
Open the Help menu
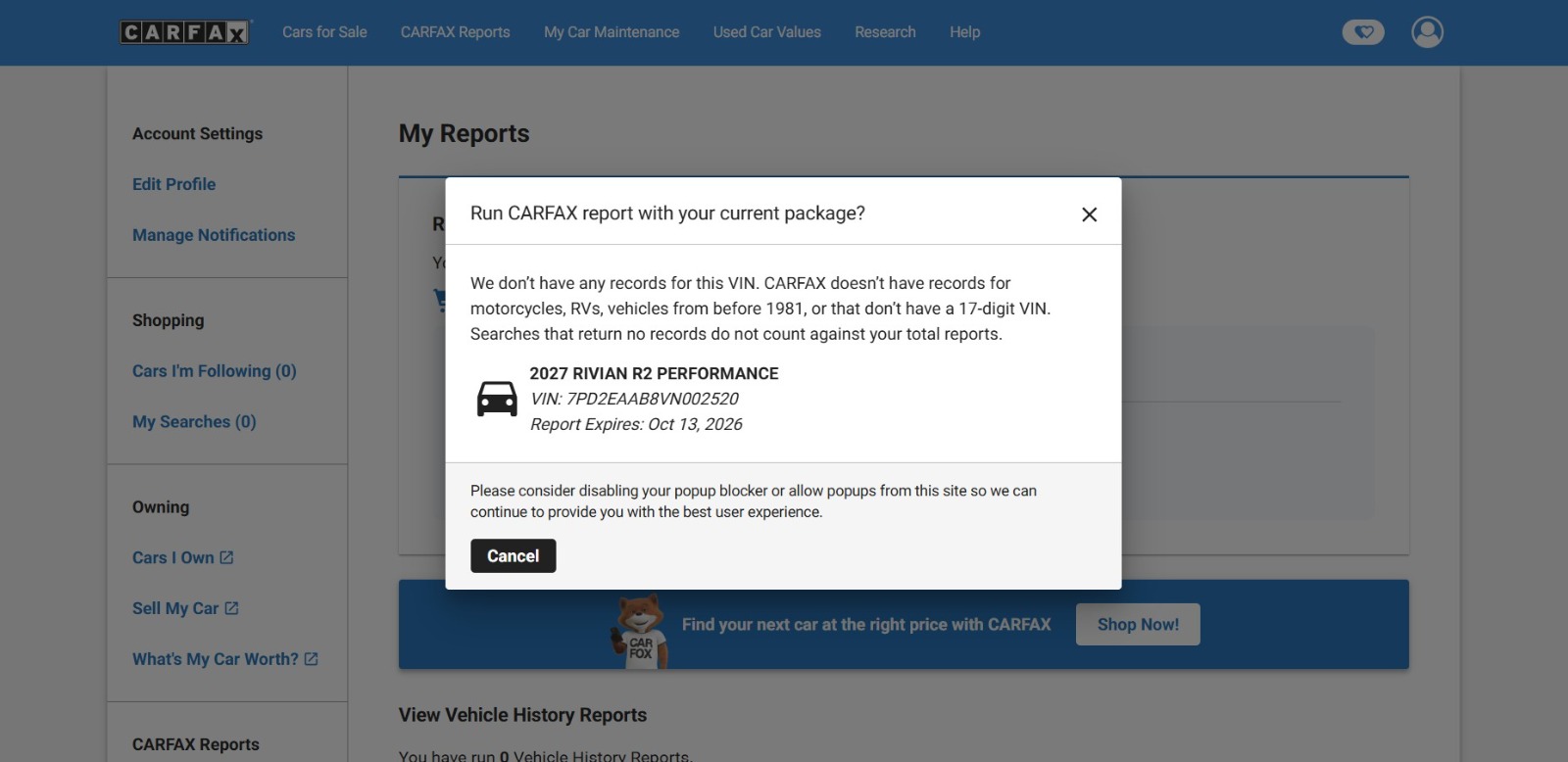point(964,32)
